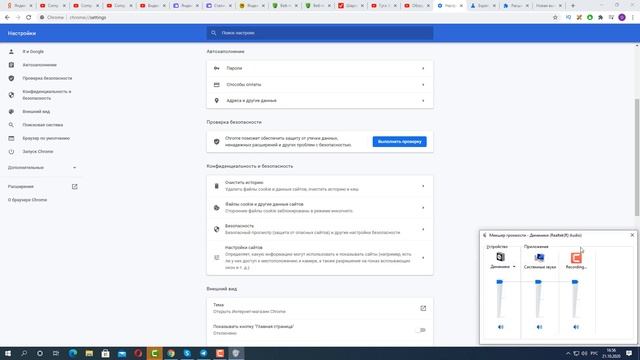Mute the Recording app in mixer
This screenshot has width=640, height=360.
(576, 327)
